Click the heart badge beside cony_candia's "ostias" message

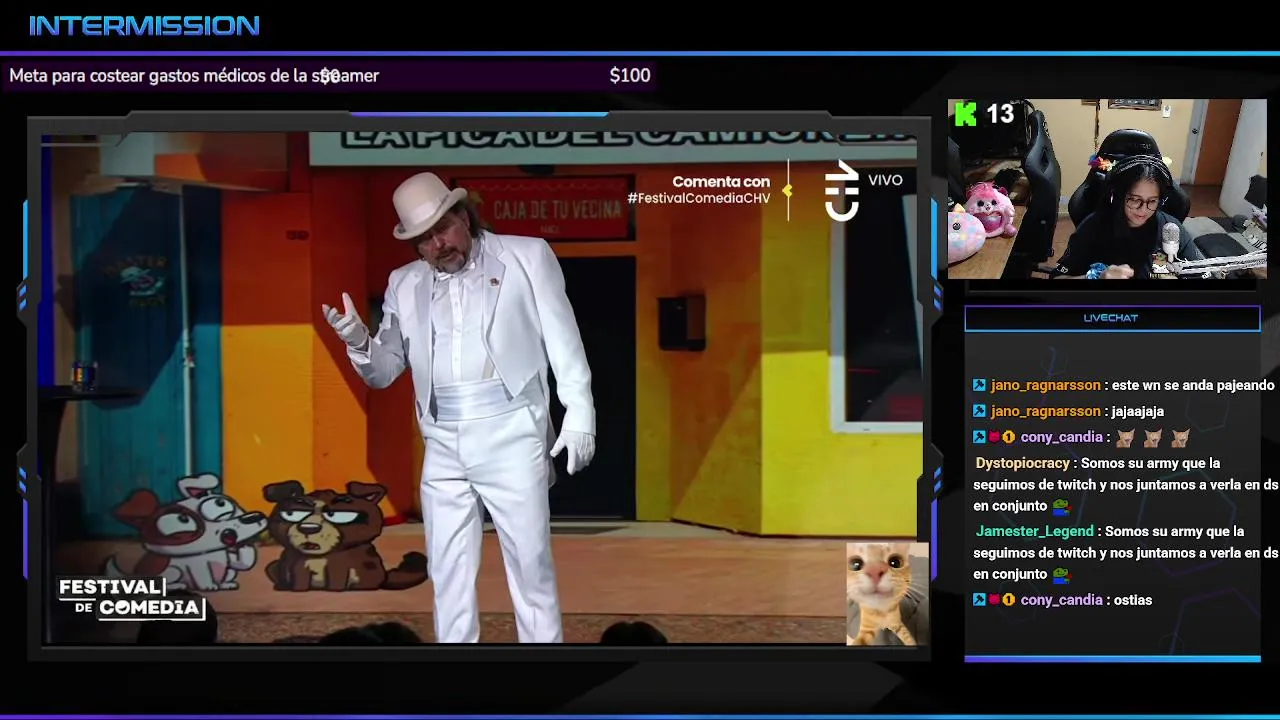pos(995,600)
